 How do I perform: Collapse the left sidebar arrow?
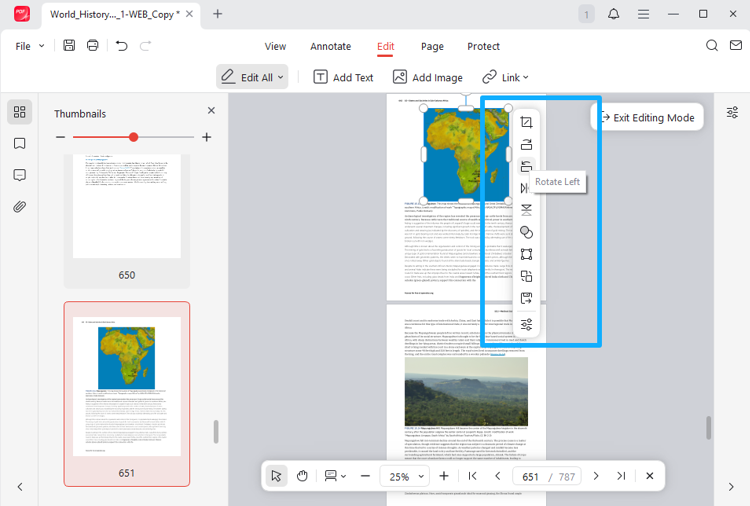(x=20, y=487)
